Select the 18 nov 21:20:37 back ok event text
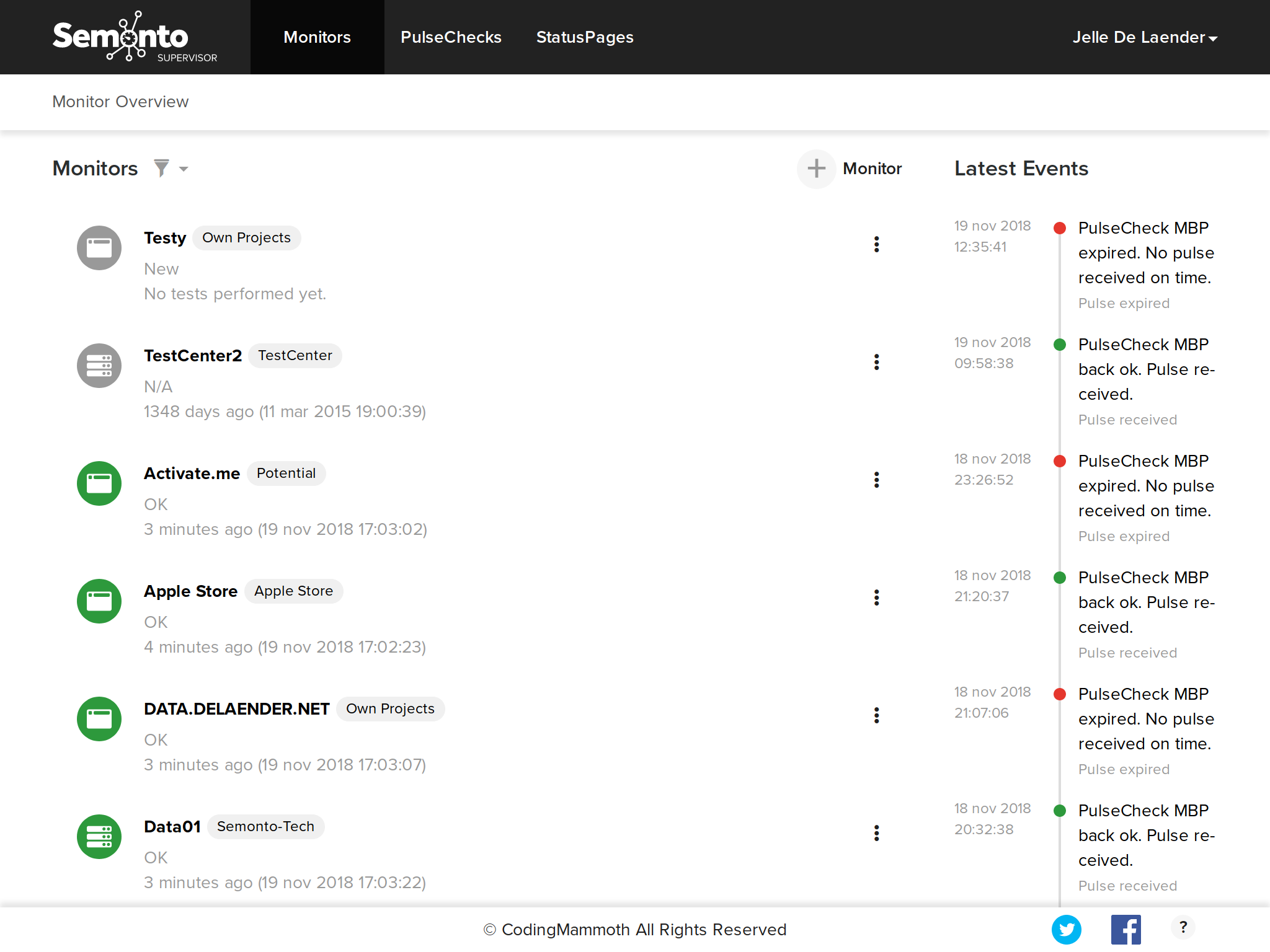This screenshot has width=1270, height=952. tap(1146, 602)
